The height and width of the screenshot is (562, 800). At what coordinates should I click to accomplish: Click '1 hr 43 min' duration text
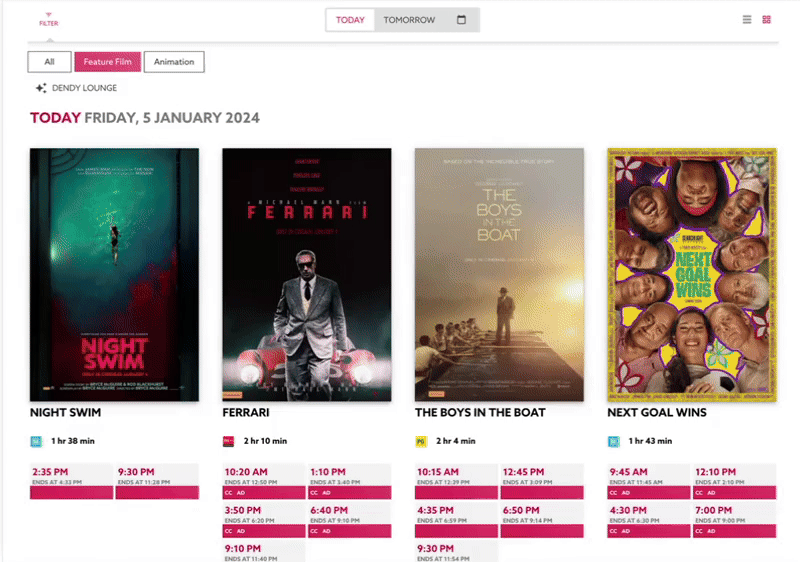650,441
